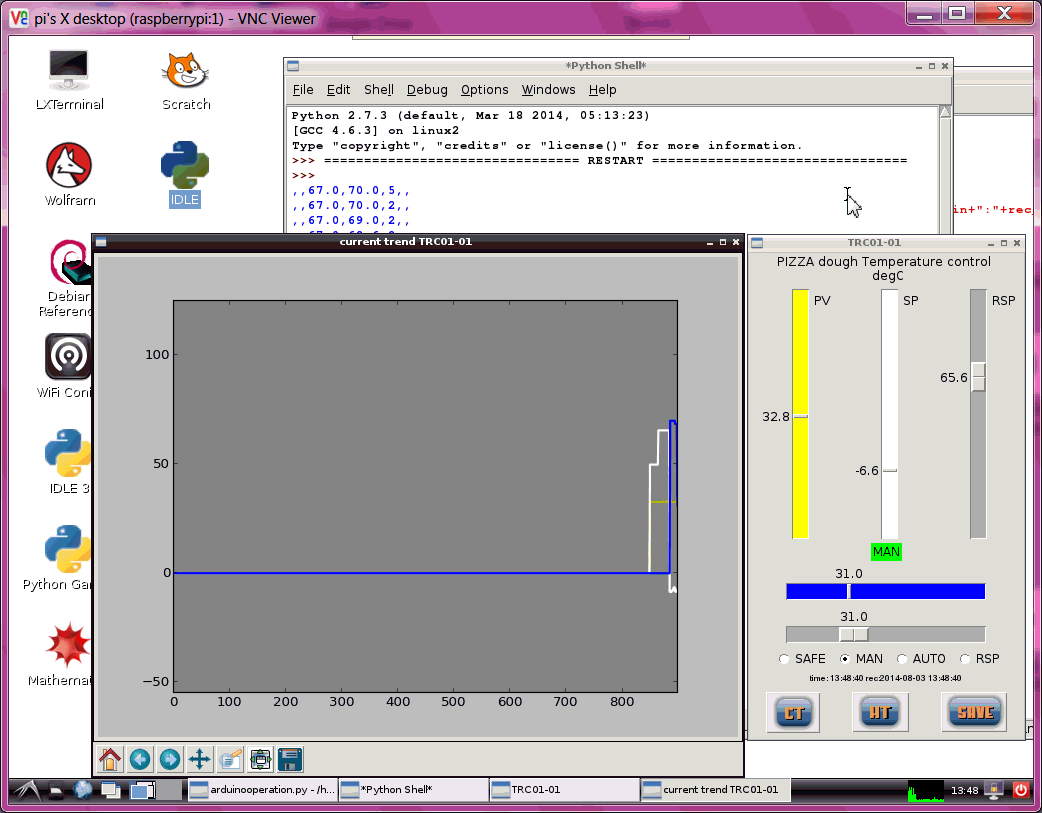
Task: Go back to the previous plot view
Action: click(140, 760)
